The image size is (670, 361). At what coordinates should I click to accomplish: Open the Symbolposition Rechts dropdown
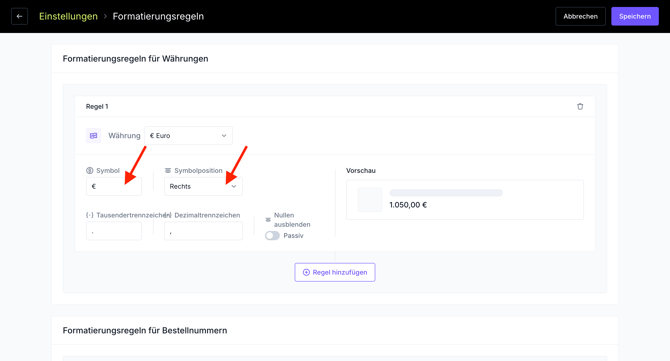[x=203, y=186]
